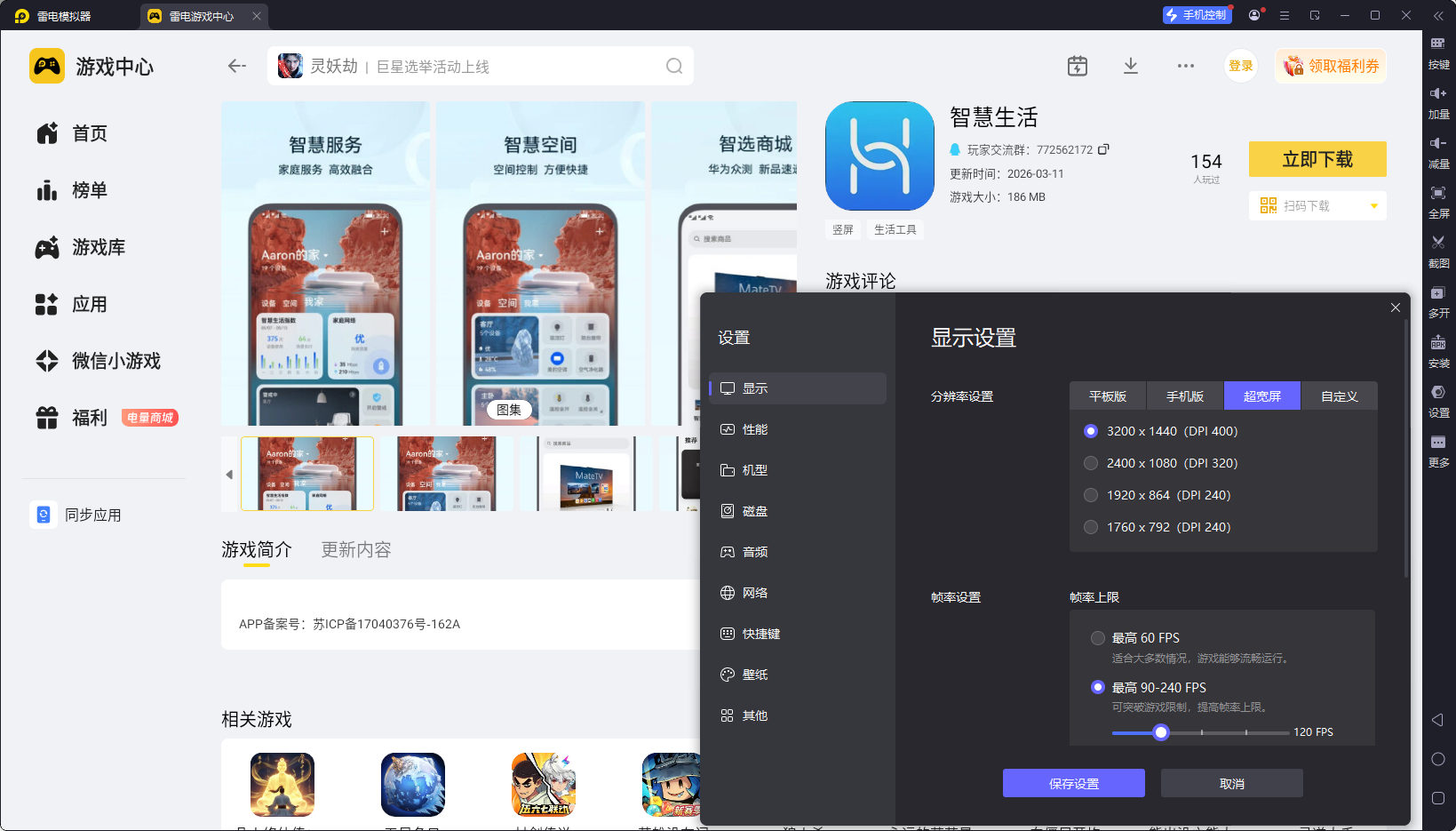Click the 登录 login button

pos(1241,66)
